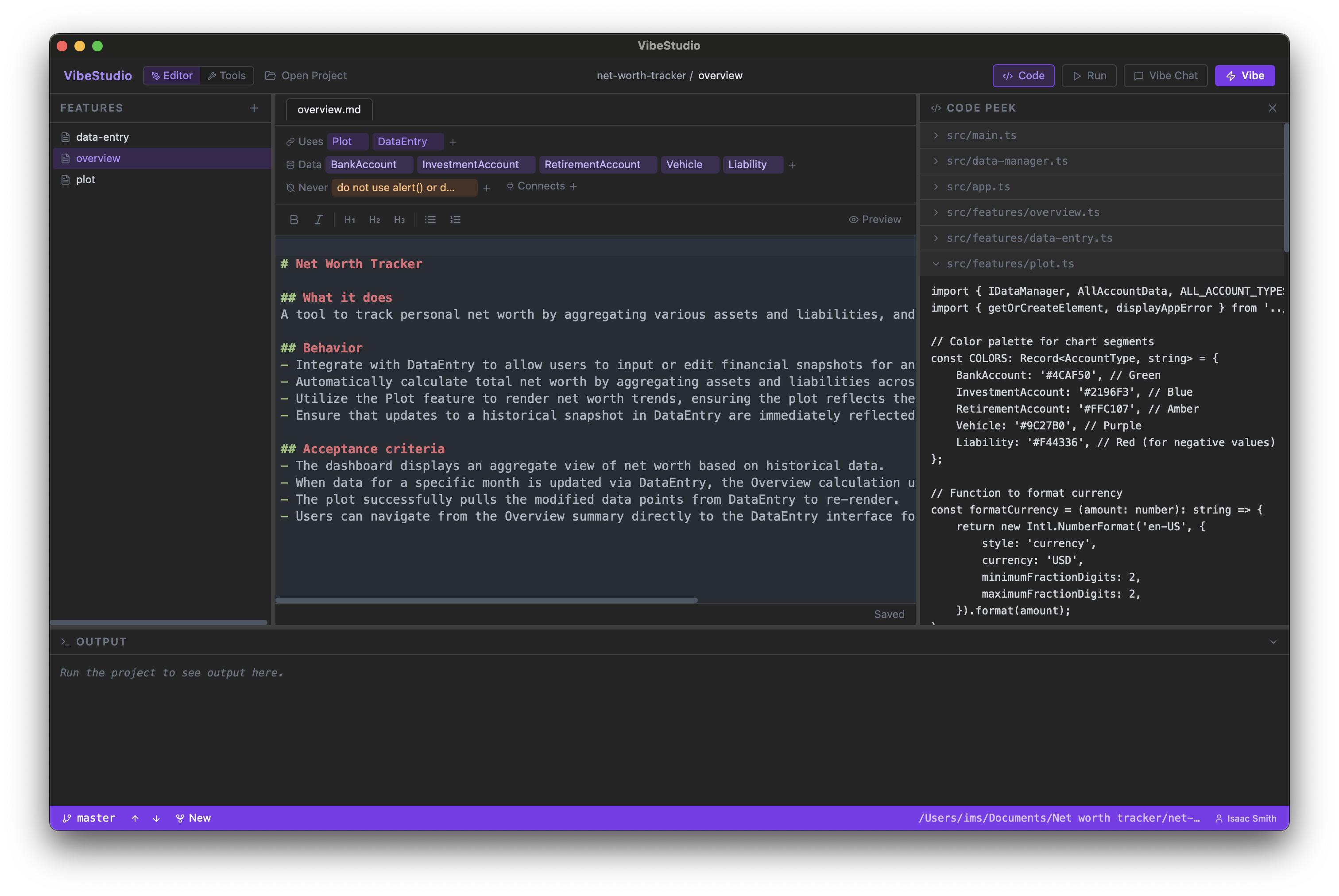Click Open Project button
Screen dimensions: 1339x896
tap(306, 75)
